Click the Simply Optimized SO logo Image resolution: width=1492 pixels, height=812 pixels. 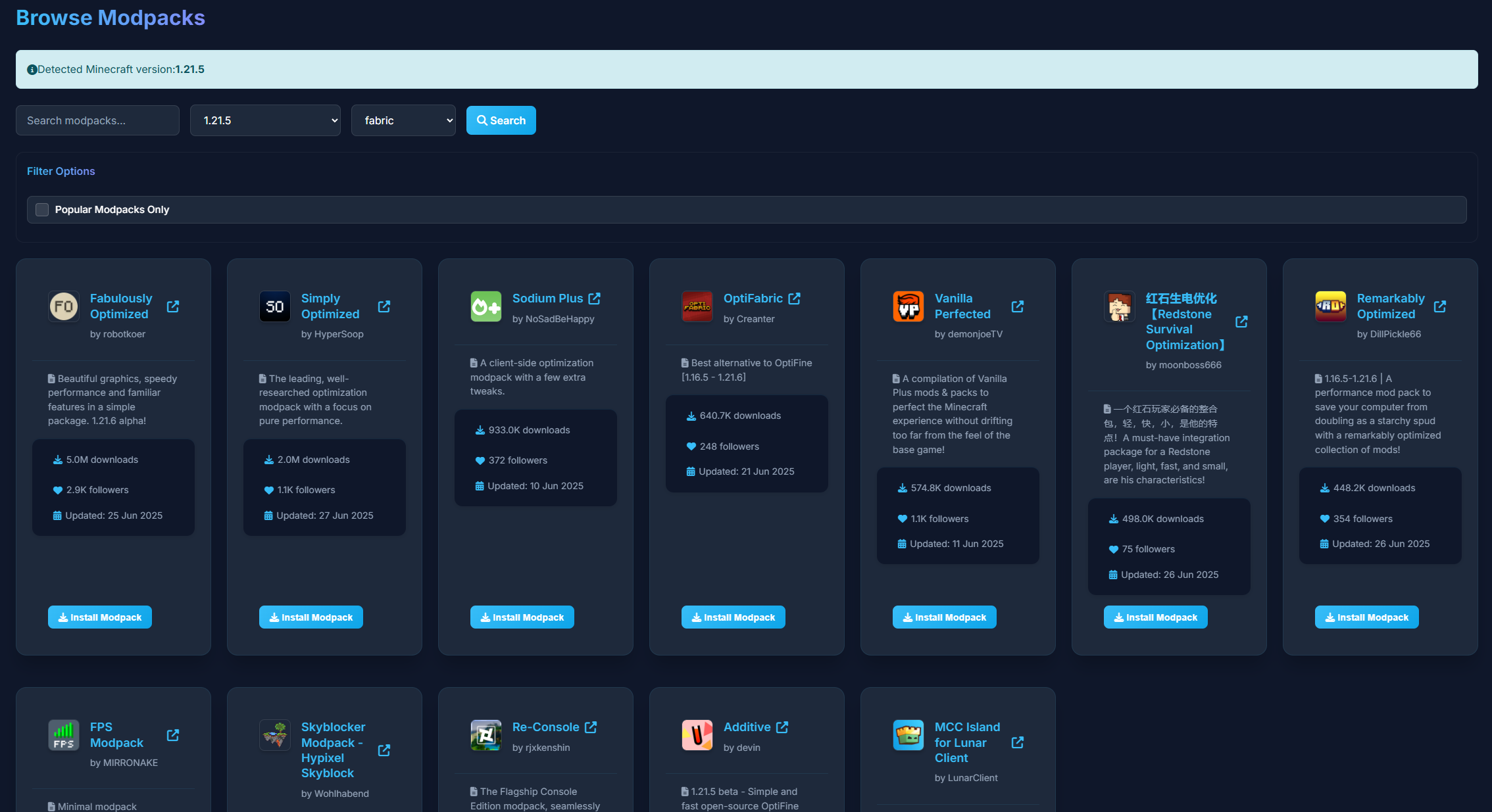pos(275,306)
